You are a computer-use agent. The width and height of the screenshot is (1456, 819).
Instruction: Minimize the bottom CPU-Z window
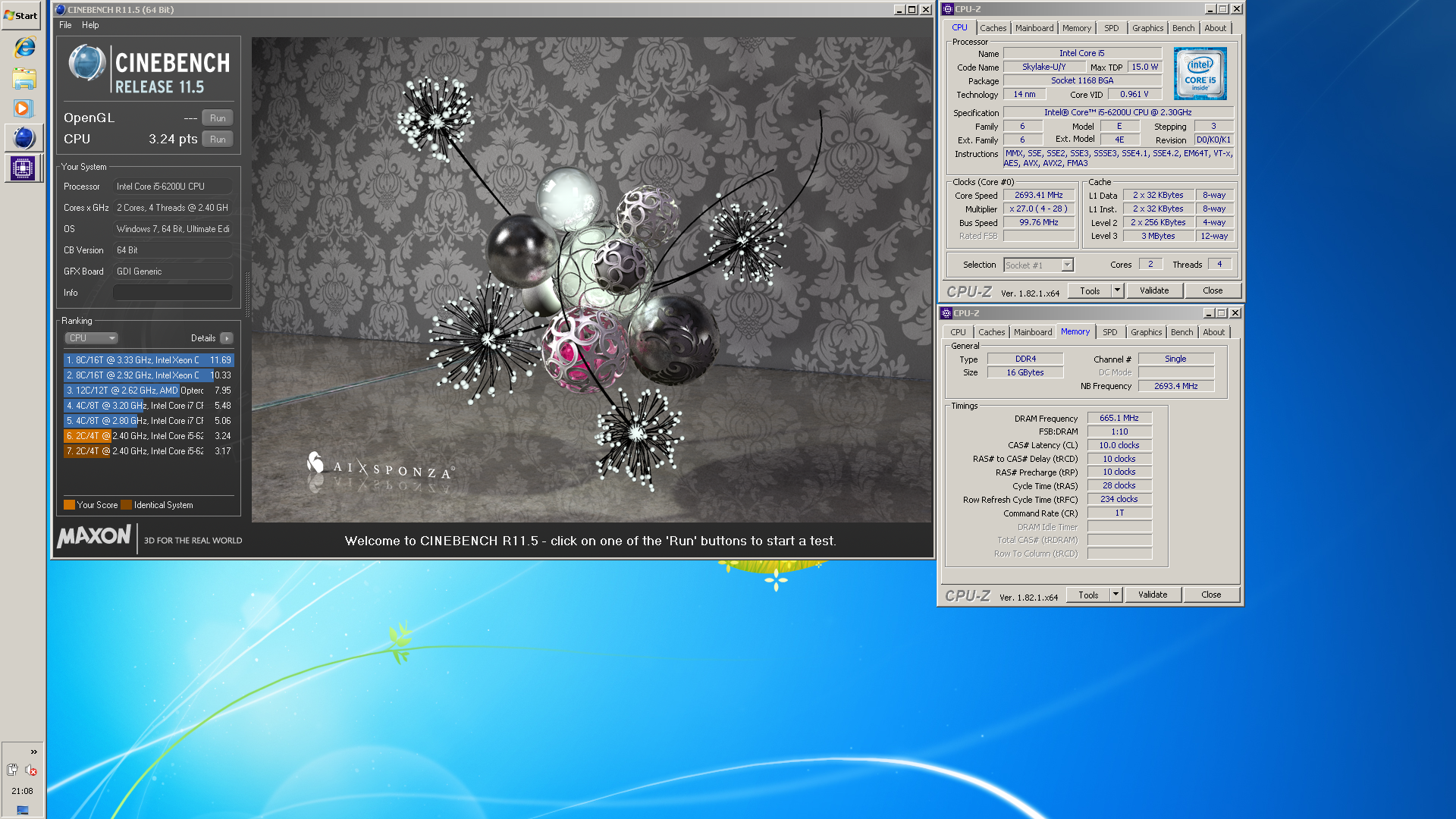1208,313
